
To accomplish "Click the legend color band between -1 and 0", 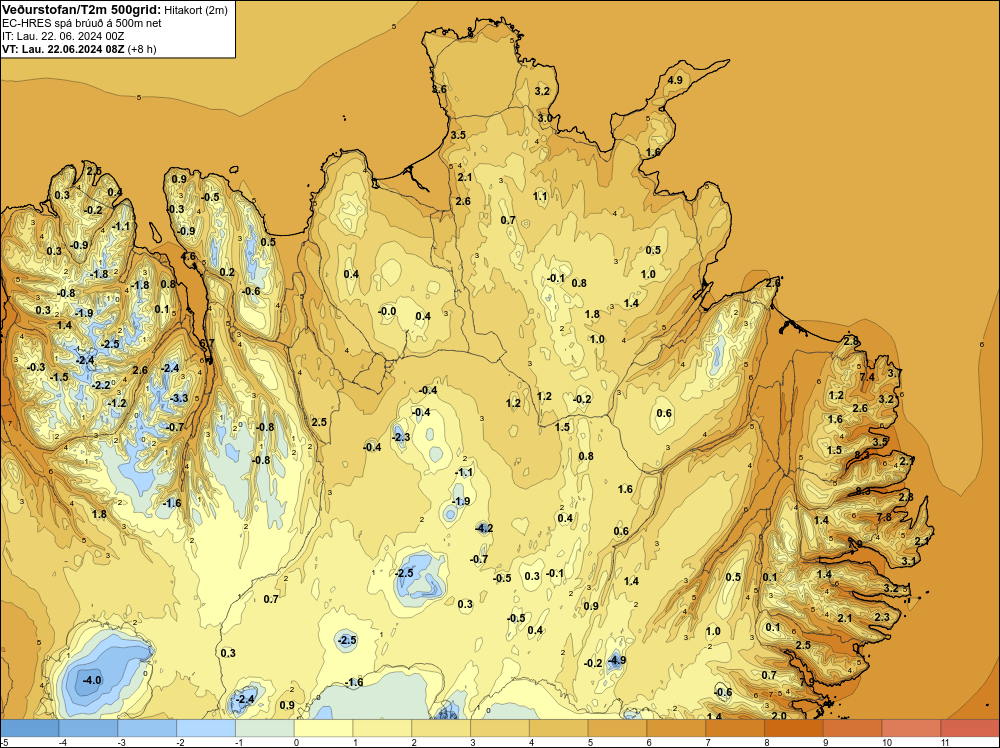I will (x=265, y=728).
